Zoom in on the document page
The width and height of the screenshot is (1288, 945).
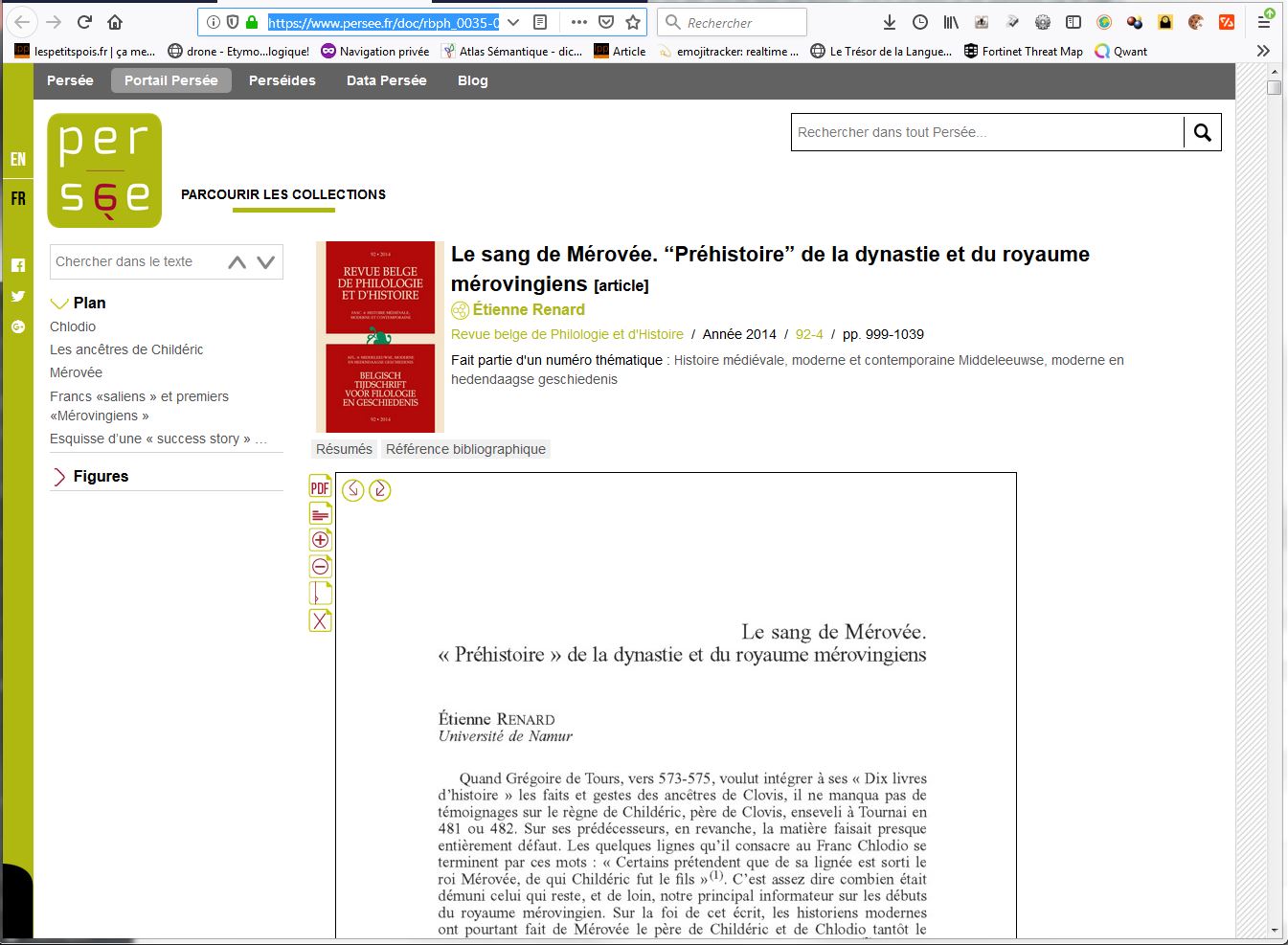[320, 540]
